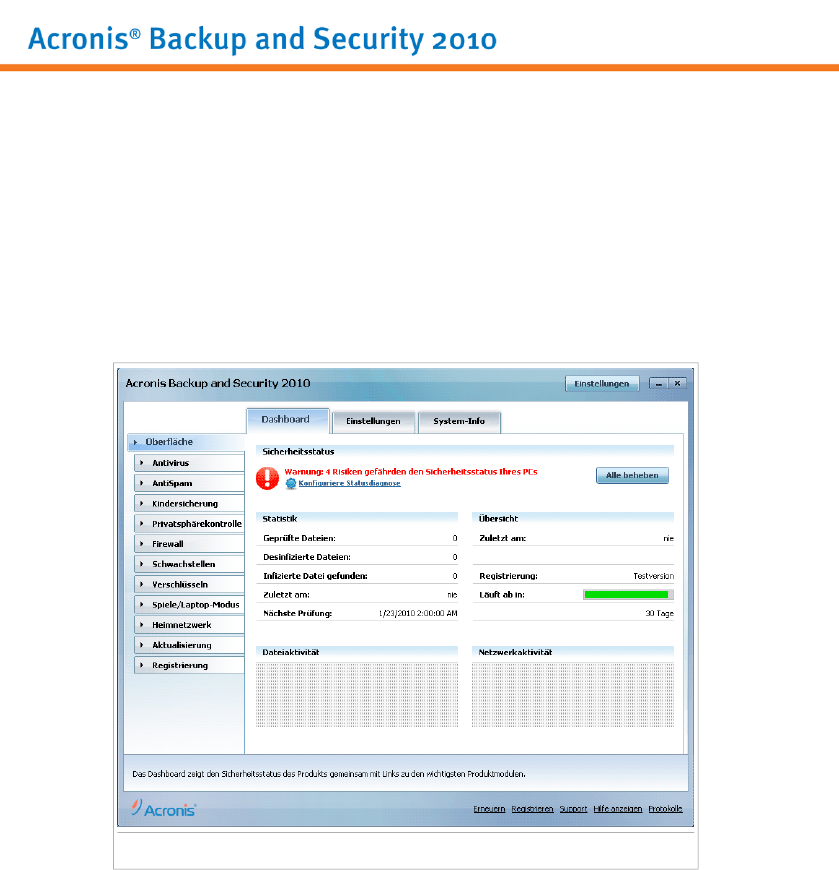
Task: Click the Sicherheitsstatus section header
Action: point(465,452)
